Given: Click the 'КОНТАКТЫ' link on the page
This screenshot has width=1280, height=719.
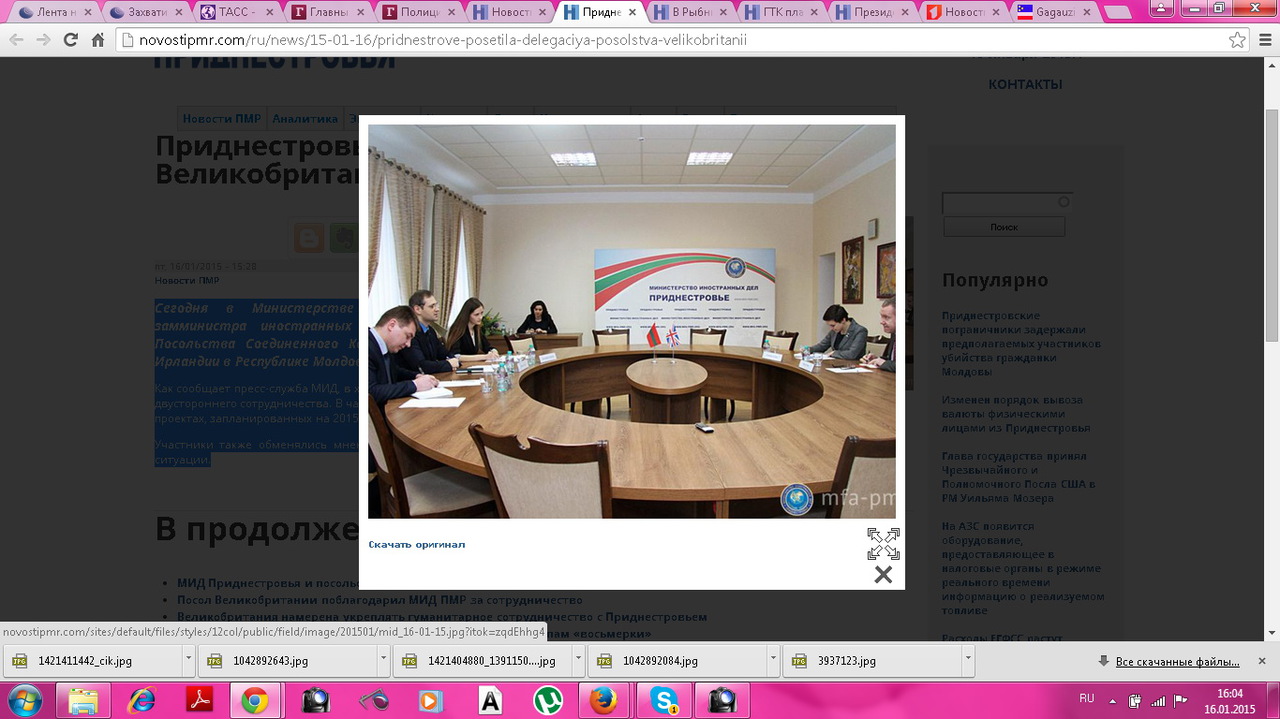Looking at the screenshot, I should (x=1025, y=85).
